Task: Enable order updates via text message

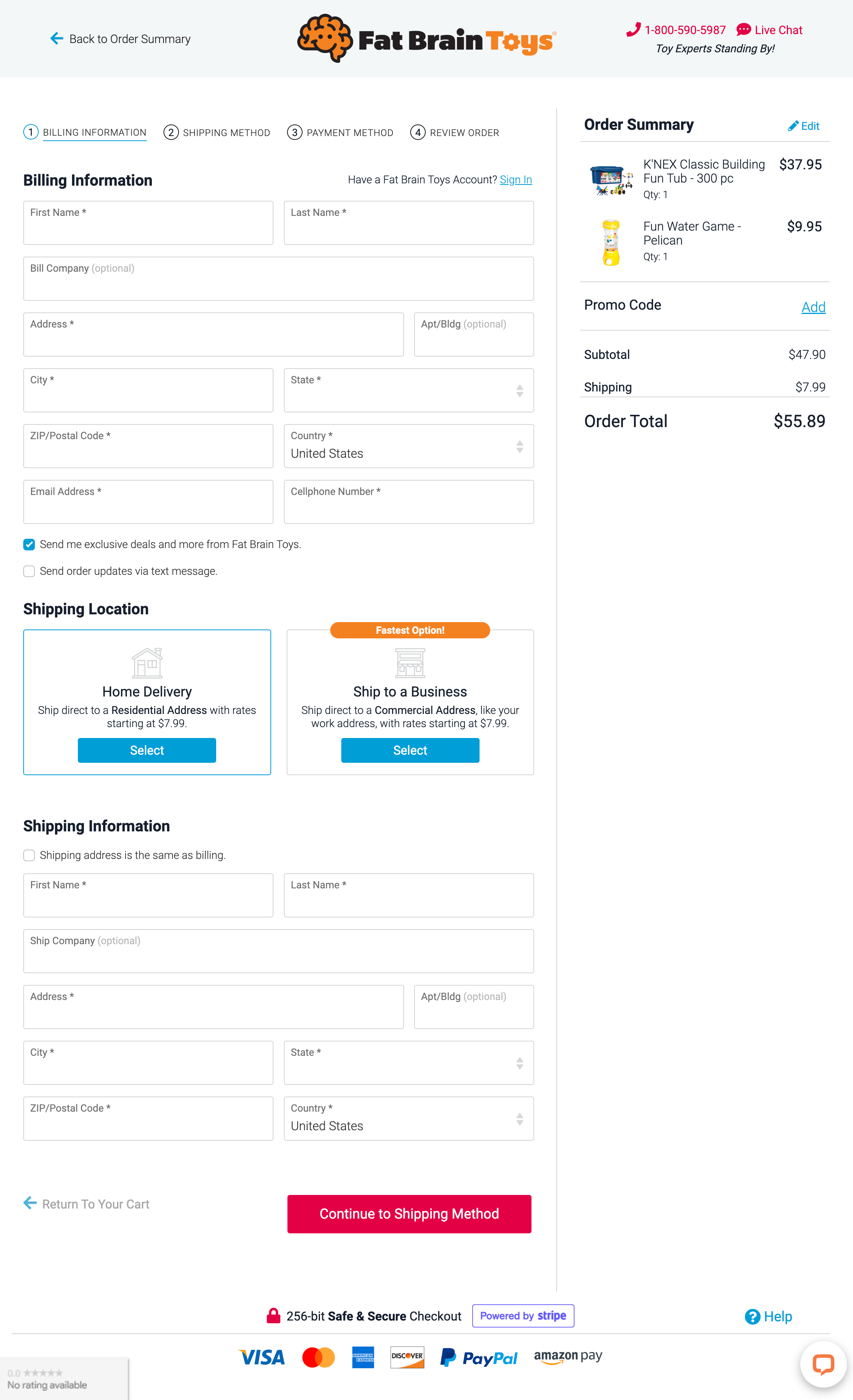Action: click(x=29, y=571)
